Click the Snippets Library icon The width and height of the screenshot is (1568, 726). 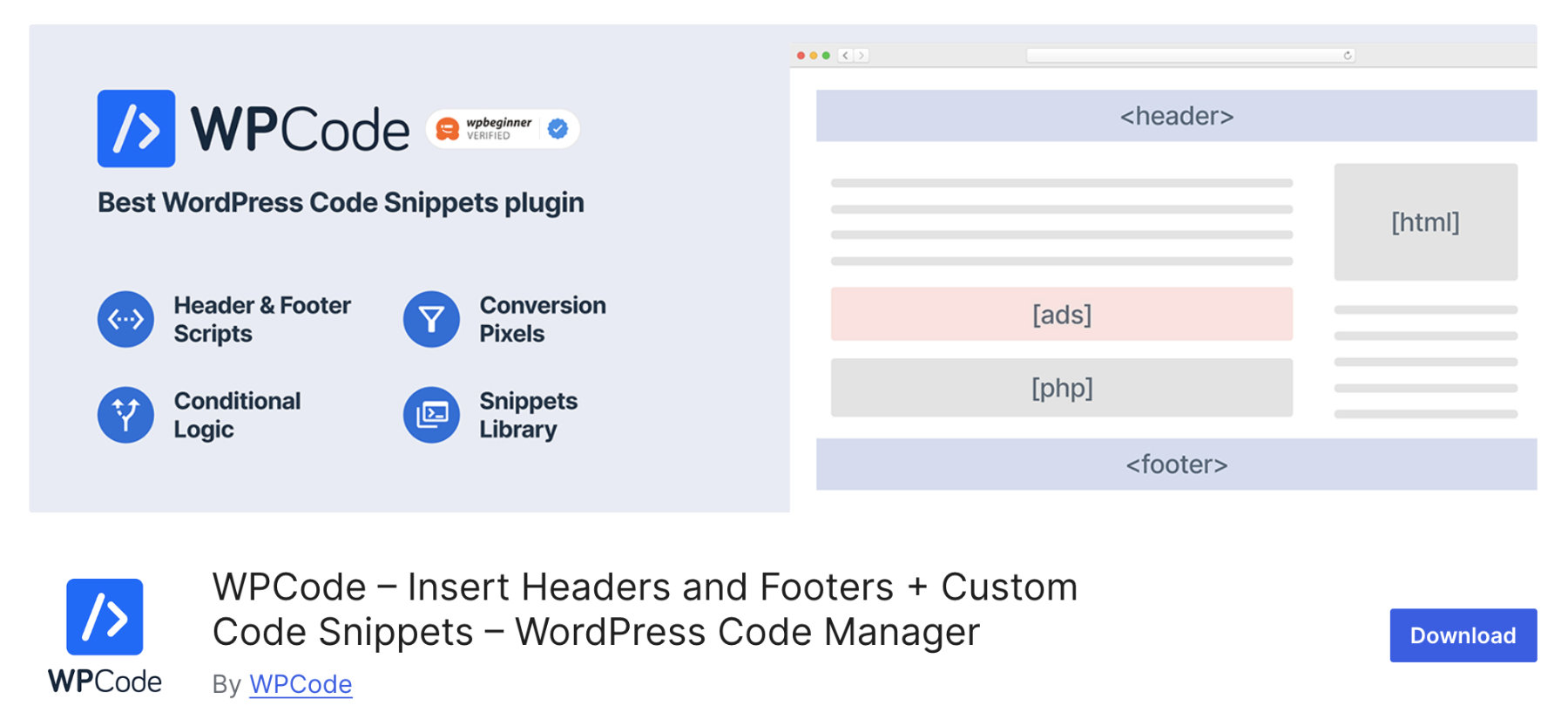tap(431, 415)
